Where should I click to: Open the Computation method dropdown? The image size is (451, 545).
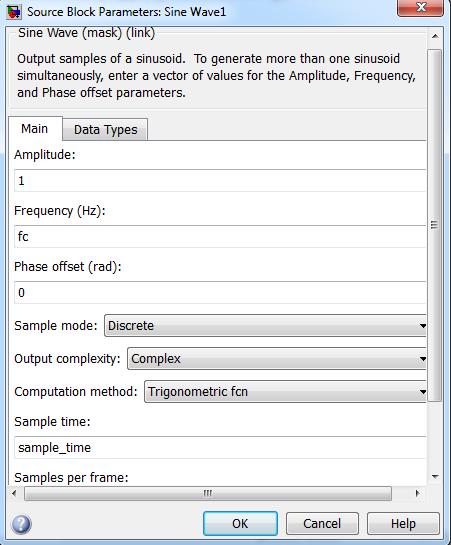(x=285, y=392)
